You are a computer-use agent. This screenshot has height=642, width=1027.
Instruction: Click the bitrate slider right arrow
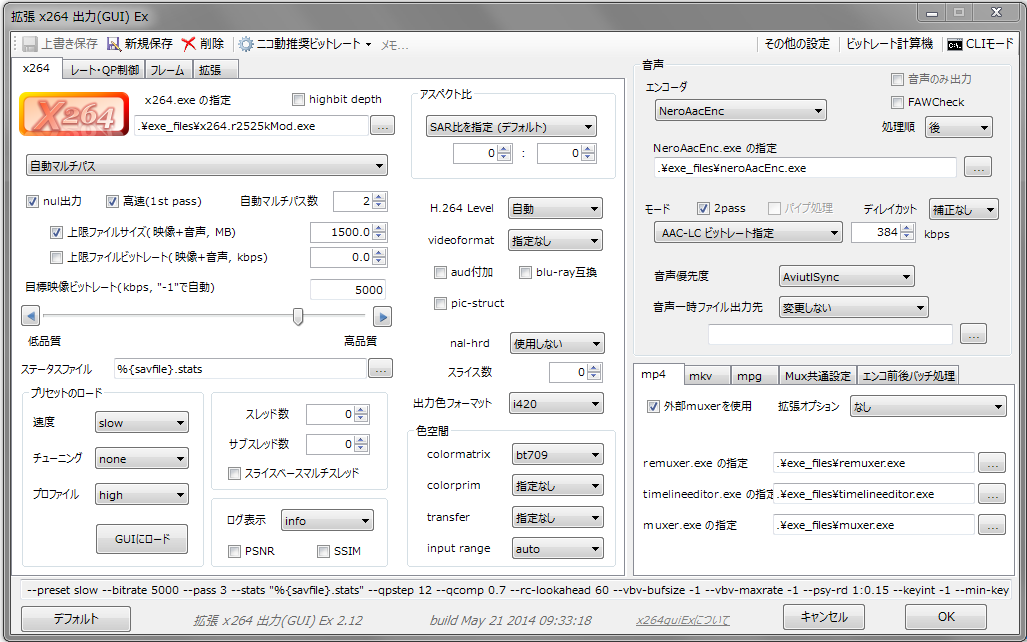coord(383,316)
